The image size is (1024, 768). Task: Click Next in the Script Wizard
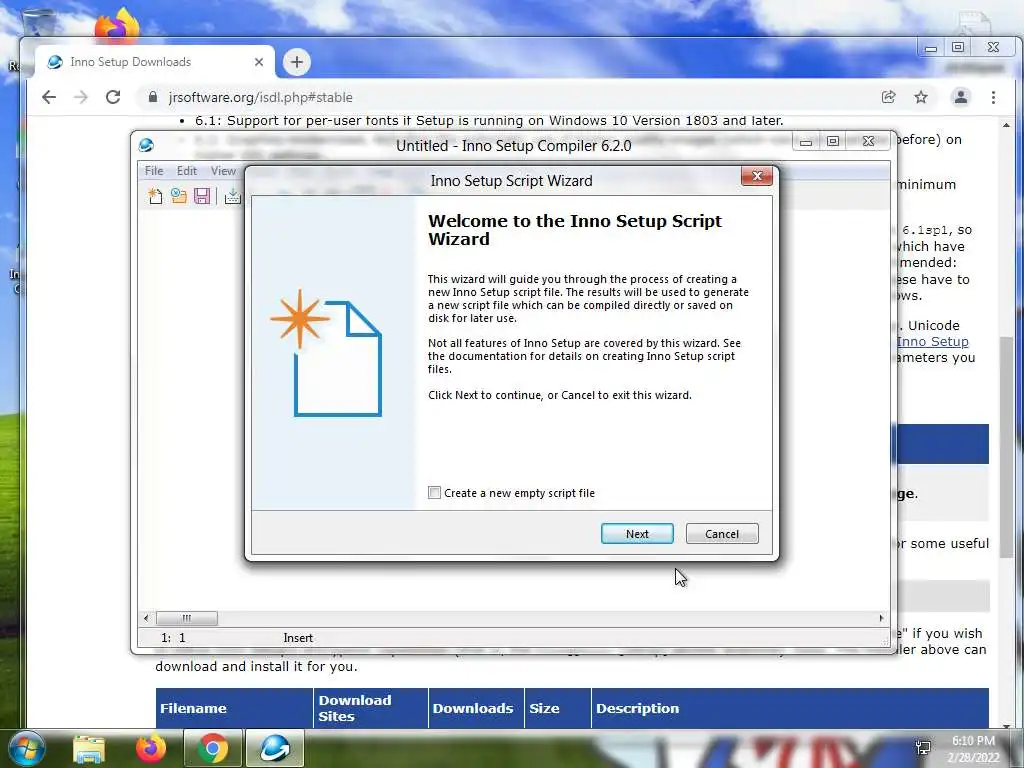[637, 534]
